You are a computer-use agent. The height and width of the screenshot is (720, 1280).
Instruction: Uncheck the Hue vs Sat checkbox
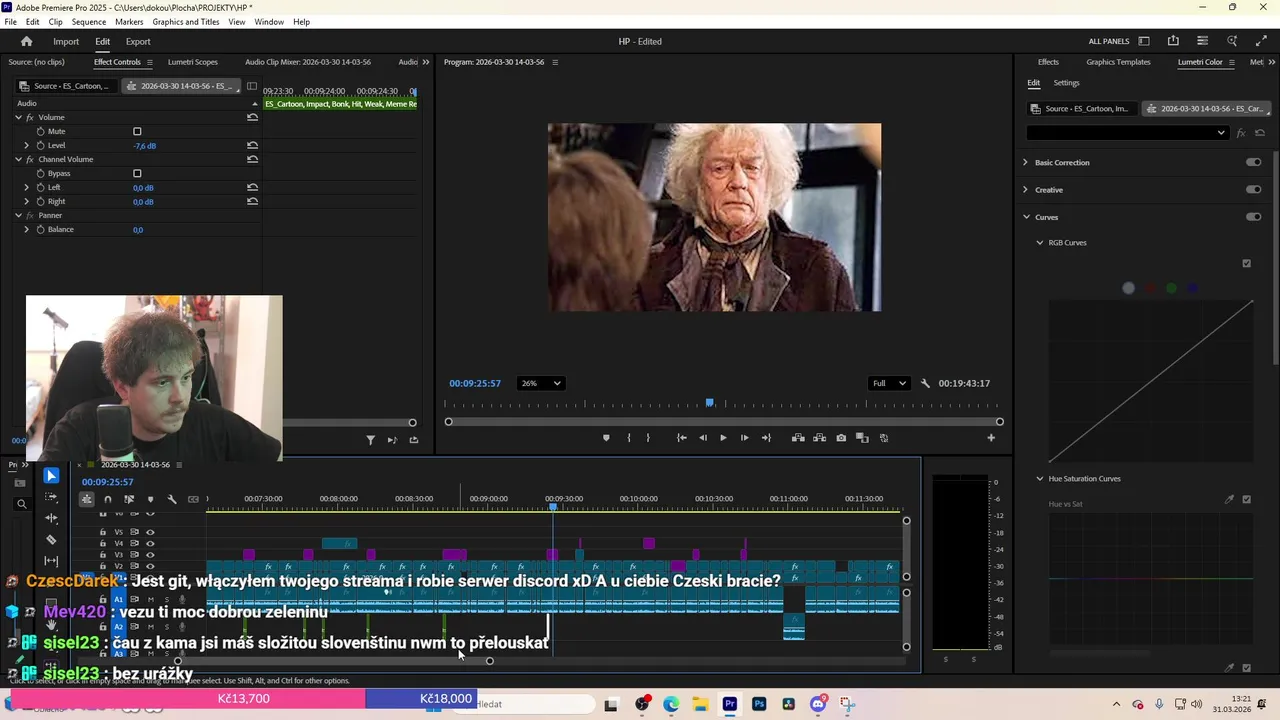point(1246,500)
